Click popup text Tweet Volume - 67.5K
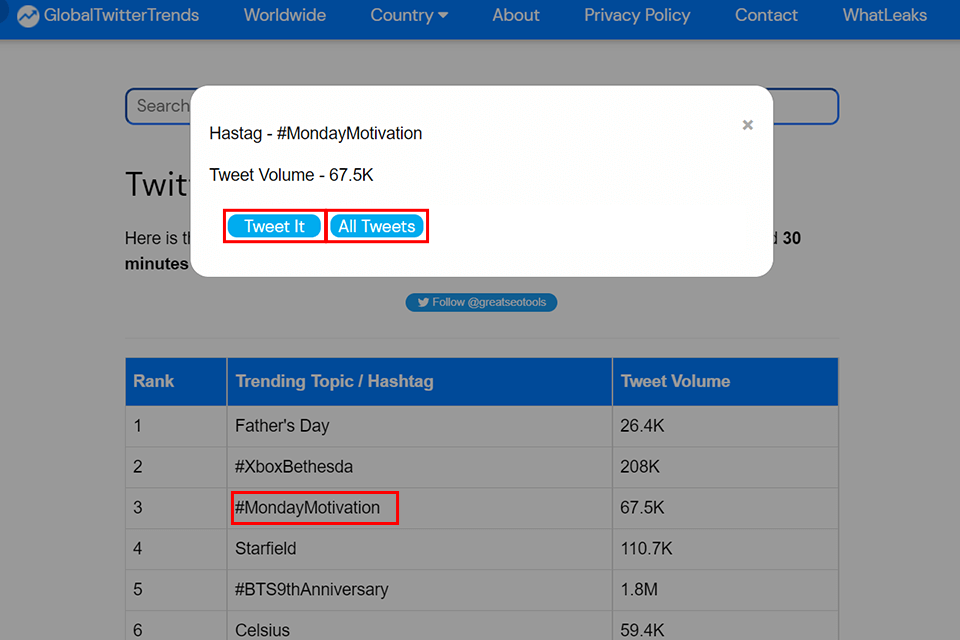Viewport: 960px width, 640px height. pos(291,175)
